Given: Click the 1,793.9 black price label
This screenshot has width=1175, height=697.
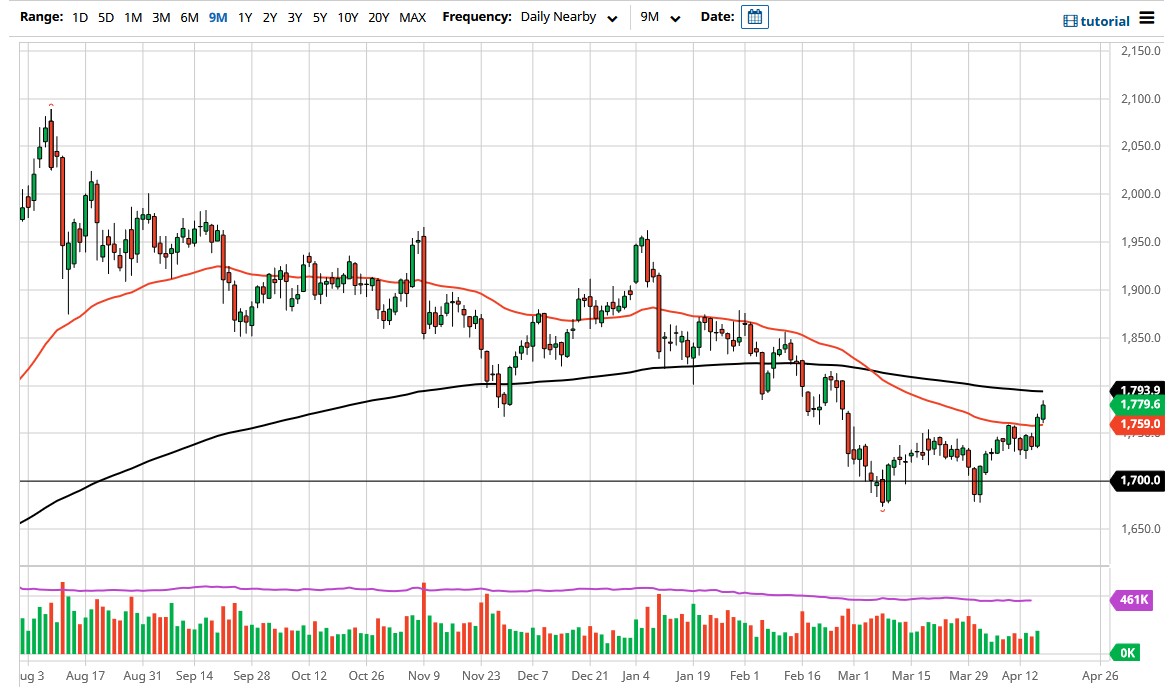Looking at the screenshot, I should click(x=1140, y=390).
